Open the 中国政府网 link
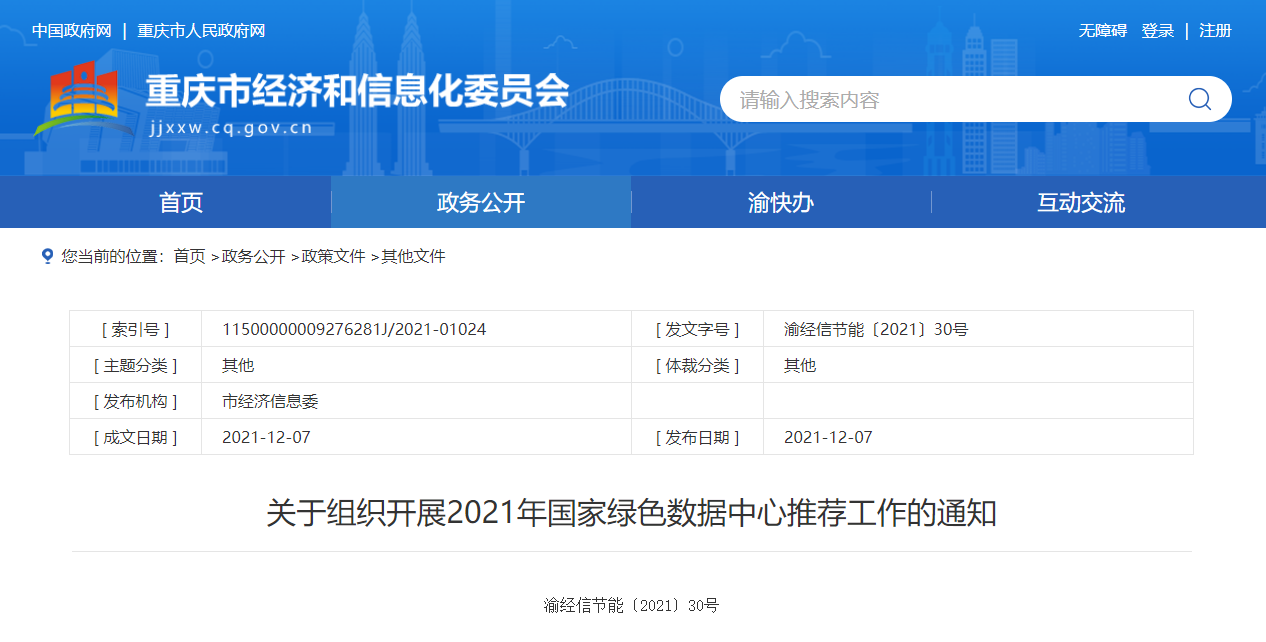This screenshot has height=642, width=1266. click(x=71, y=31)
